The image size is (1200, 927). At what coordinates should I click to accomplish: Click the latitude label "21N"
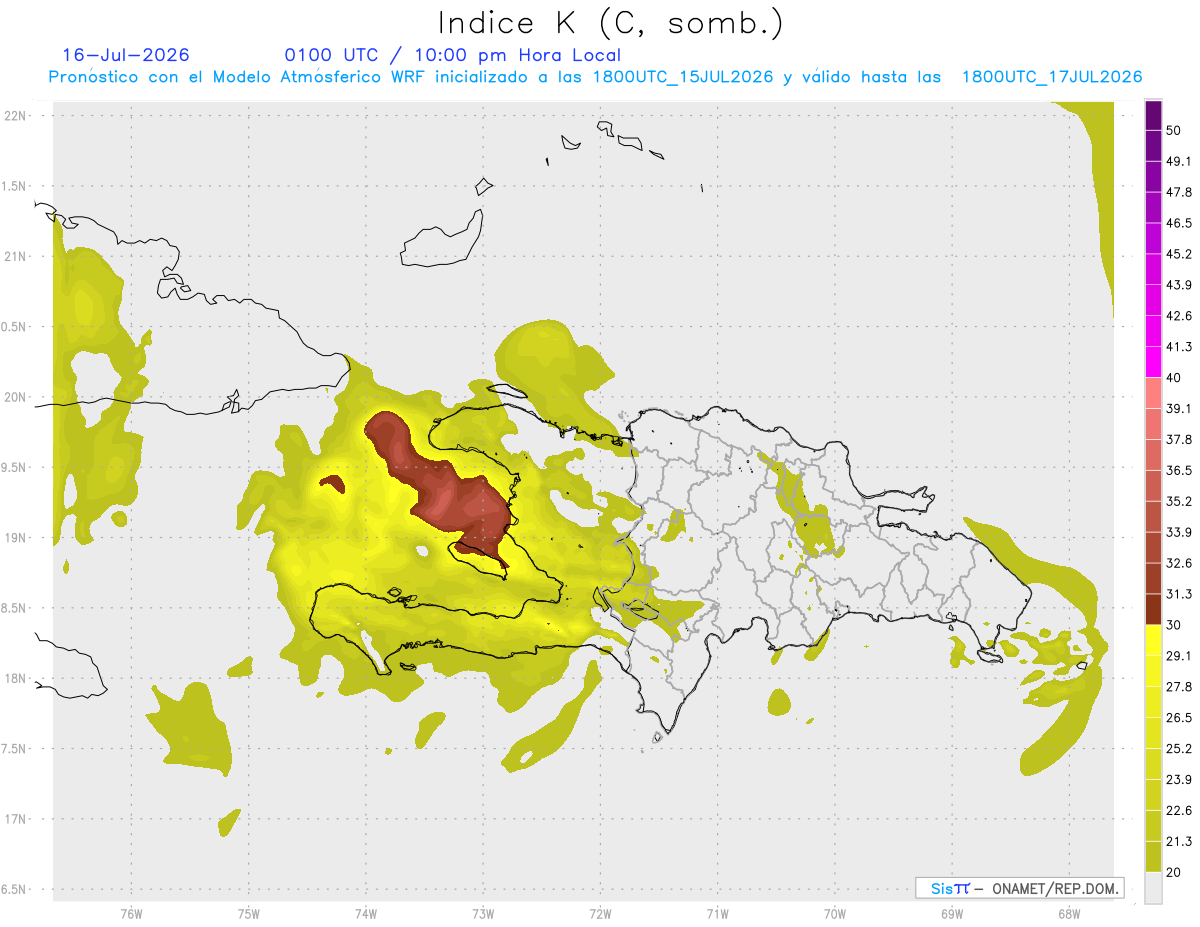(x=15, y=257)
